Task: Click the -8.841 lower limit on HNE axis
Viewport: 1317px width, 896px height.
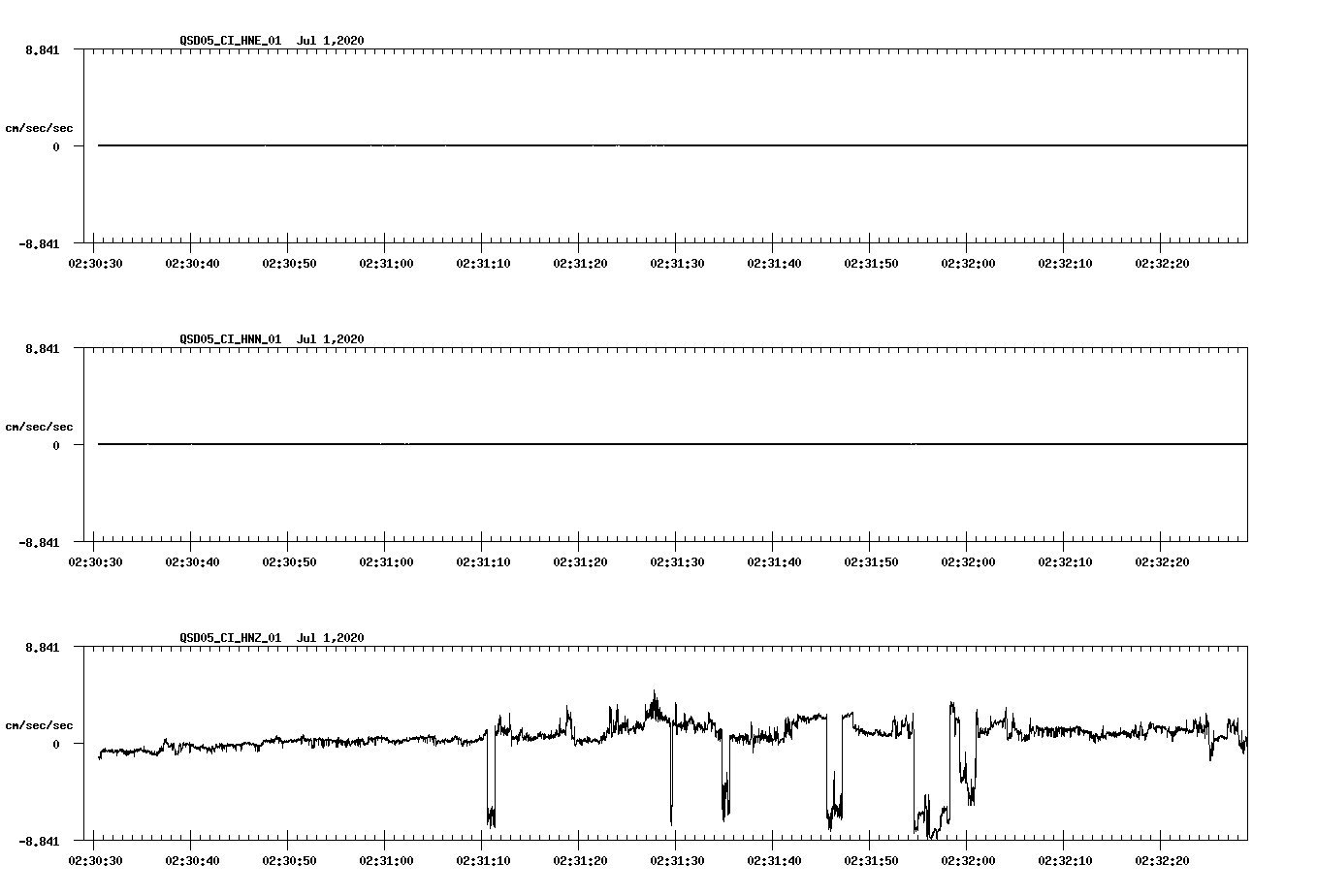Action: (x=39, y=244)
